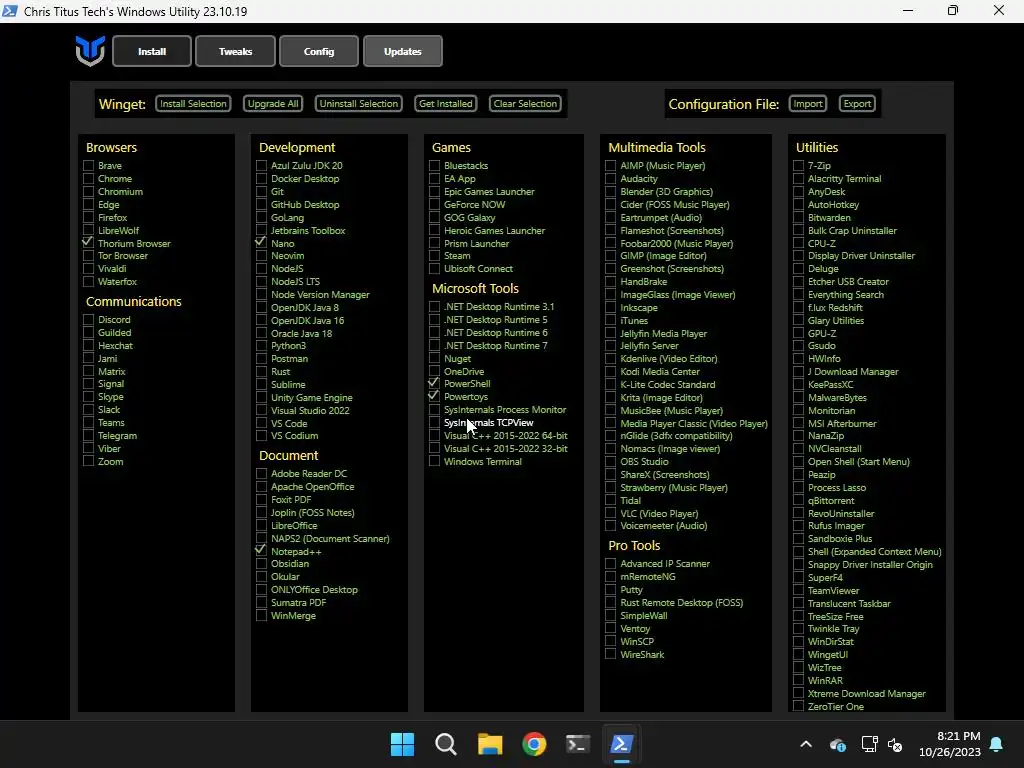This screenshot has height=768, width=1024.
Task: Check Visual Studio 2022 checkbox
Action: click(x=261, y=410)
